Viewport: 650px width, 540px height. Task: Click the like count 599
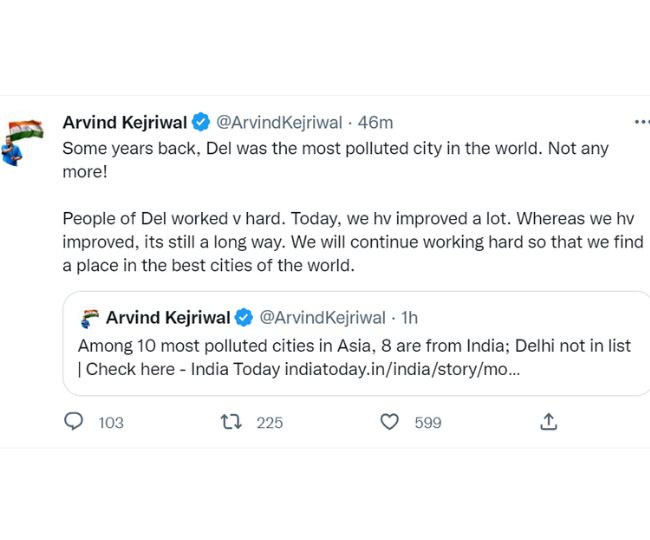[428, 423]
